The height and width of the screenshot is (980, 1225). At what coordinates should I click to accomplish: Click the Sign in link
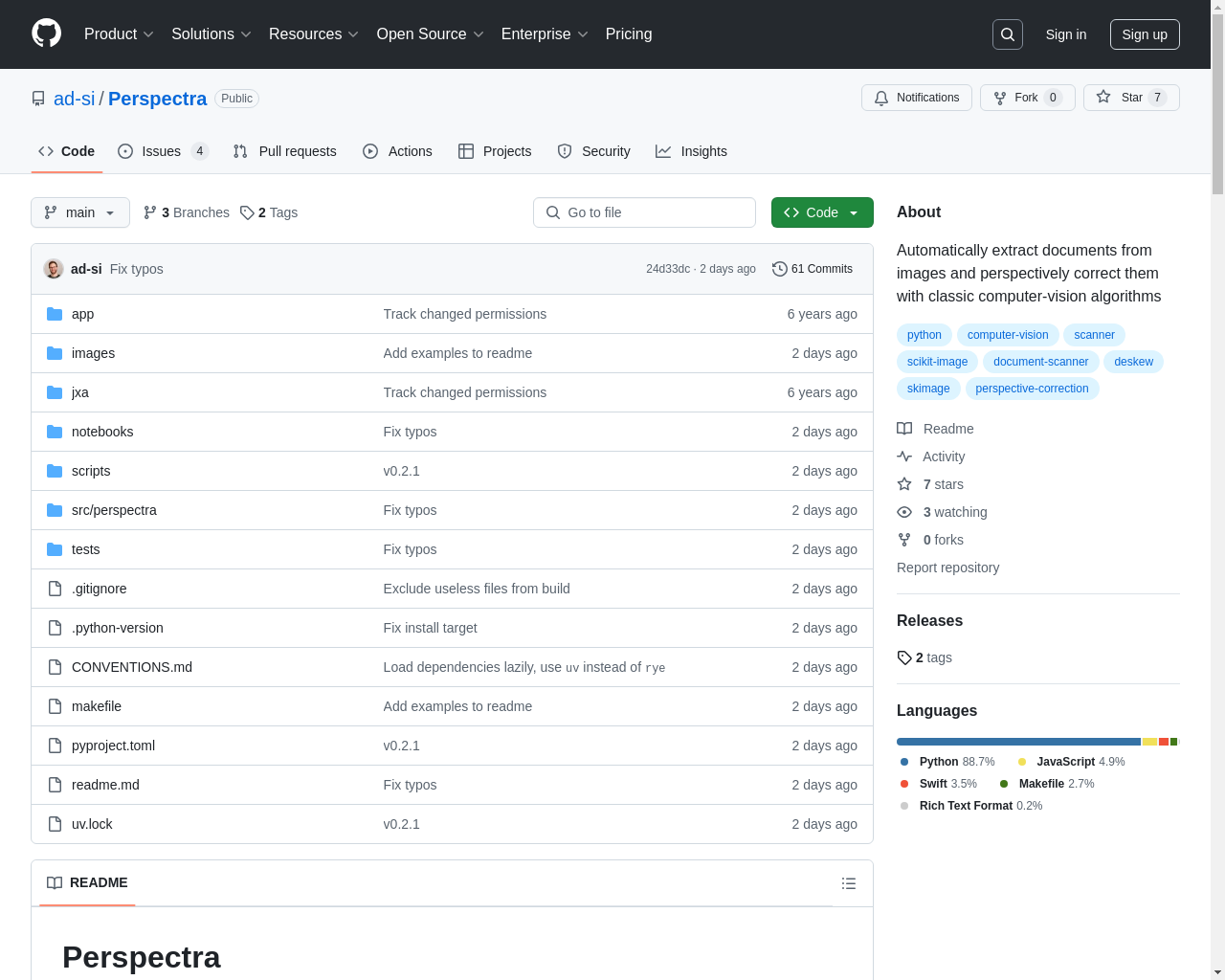(1066, 34)
